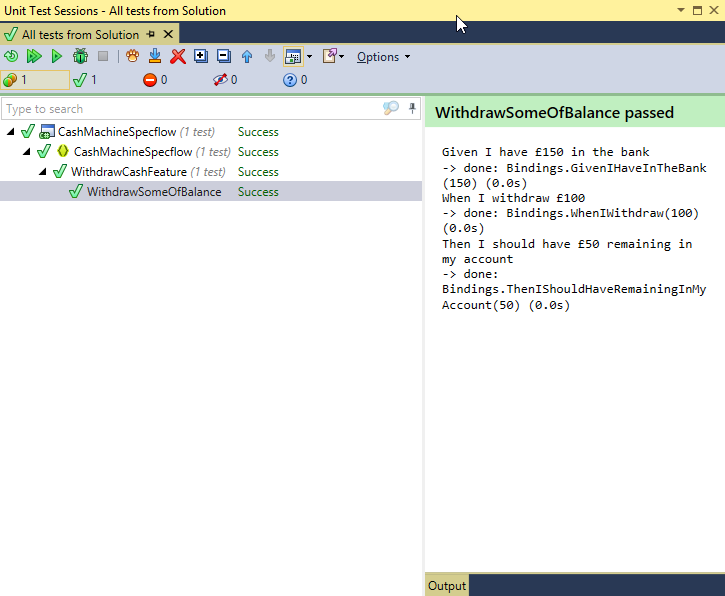Collapse the WithdrawCashFeature tree node
The height and width of the screenshot is (596, 725).
tap(43, 172)
